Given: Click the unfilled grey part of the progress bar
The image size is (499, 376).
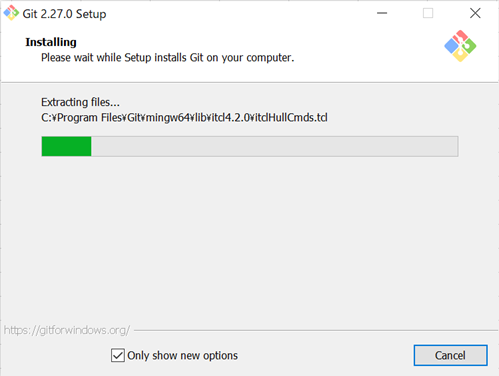Looking at the screenshot, I should point(274,146).
